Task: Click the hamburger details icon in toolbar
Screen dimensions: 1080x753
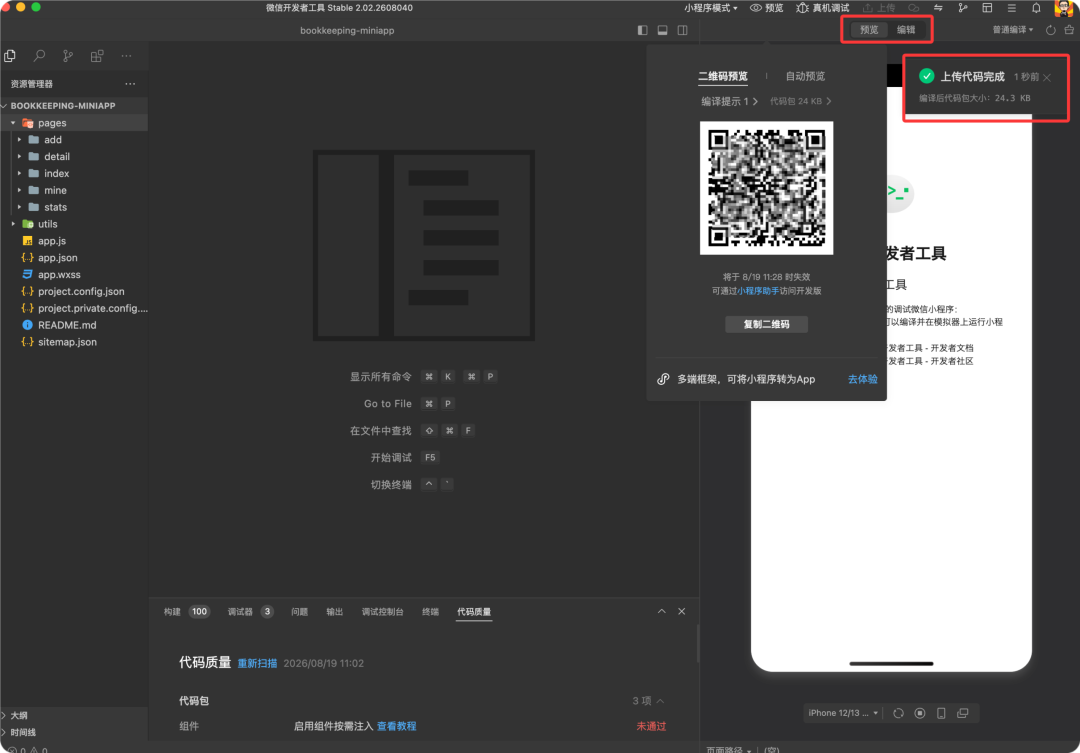Action: (1011, 8)
